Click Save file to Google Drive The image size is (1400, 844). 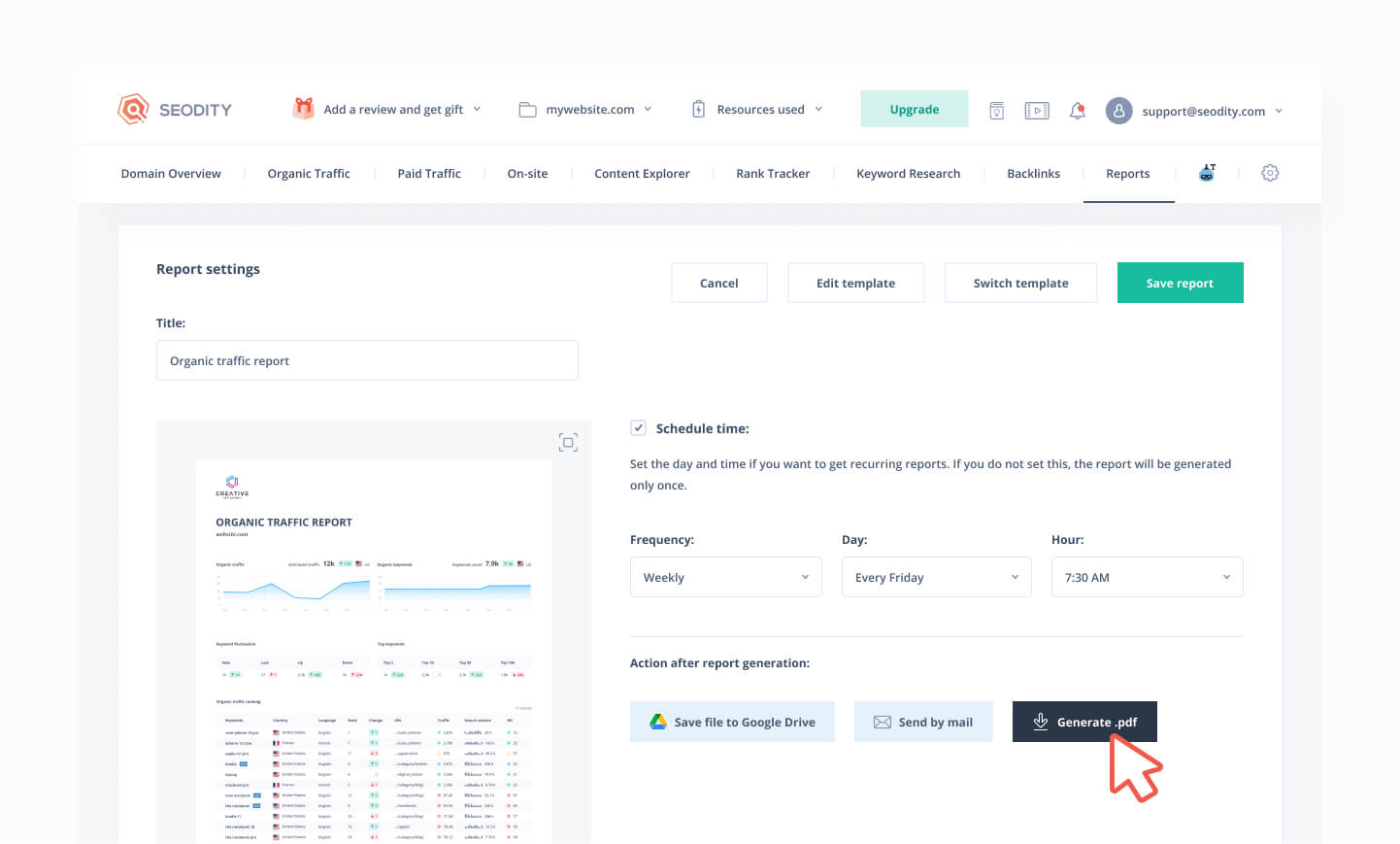(x=732, y=722)
